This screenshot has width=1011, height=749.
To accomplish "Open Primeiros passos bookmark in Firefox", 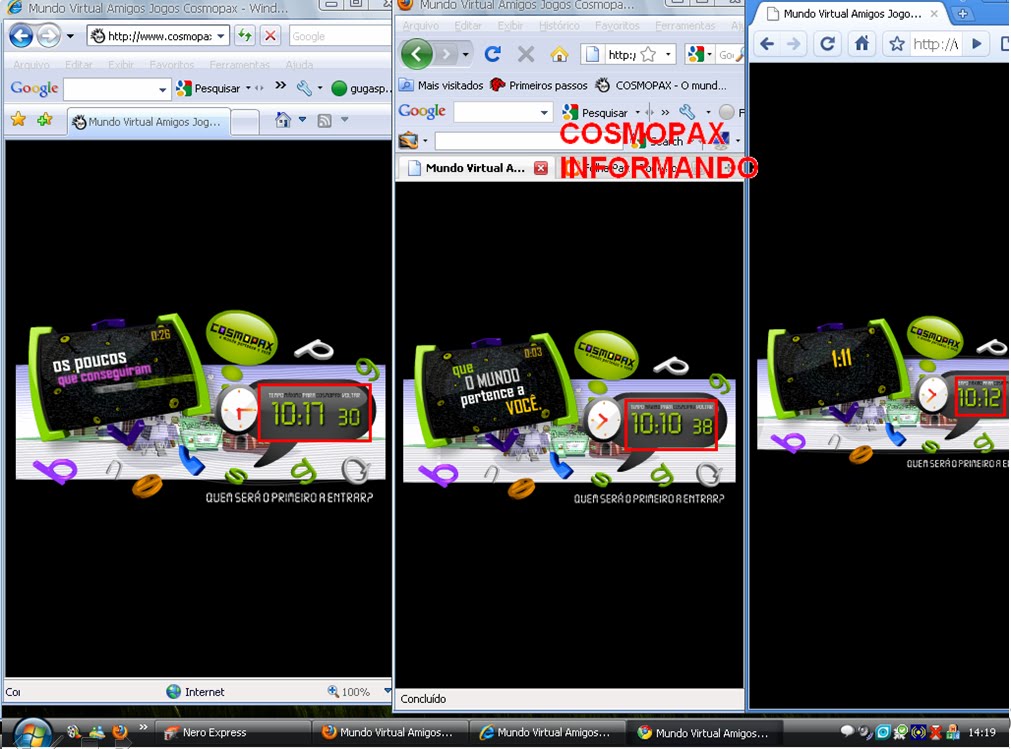I will click(539, 85).
